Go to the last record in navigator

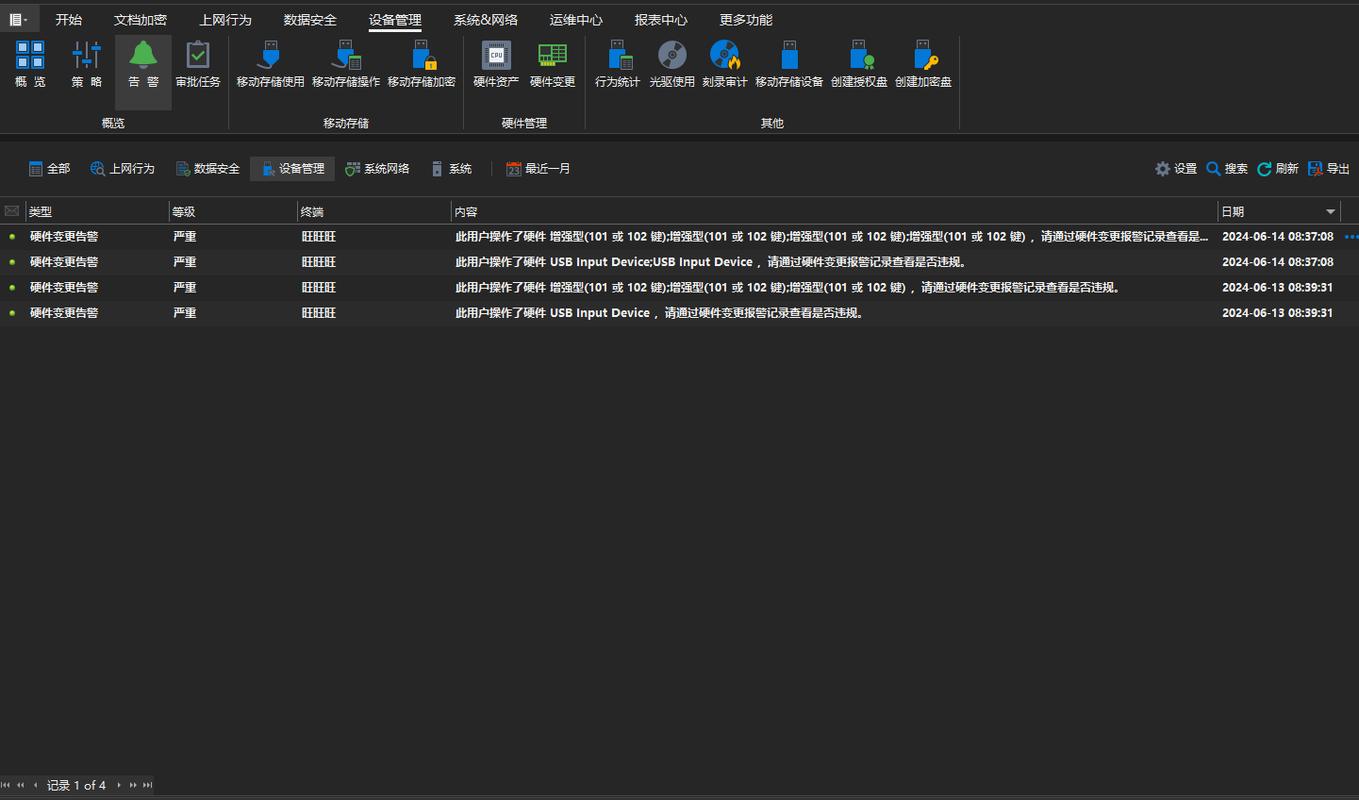tap(147, 785)
